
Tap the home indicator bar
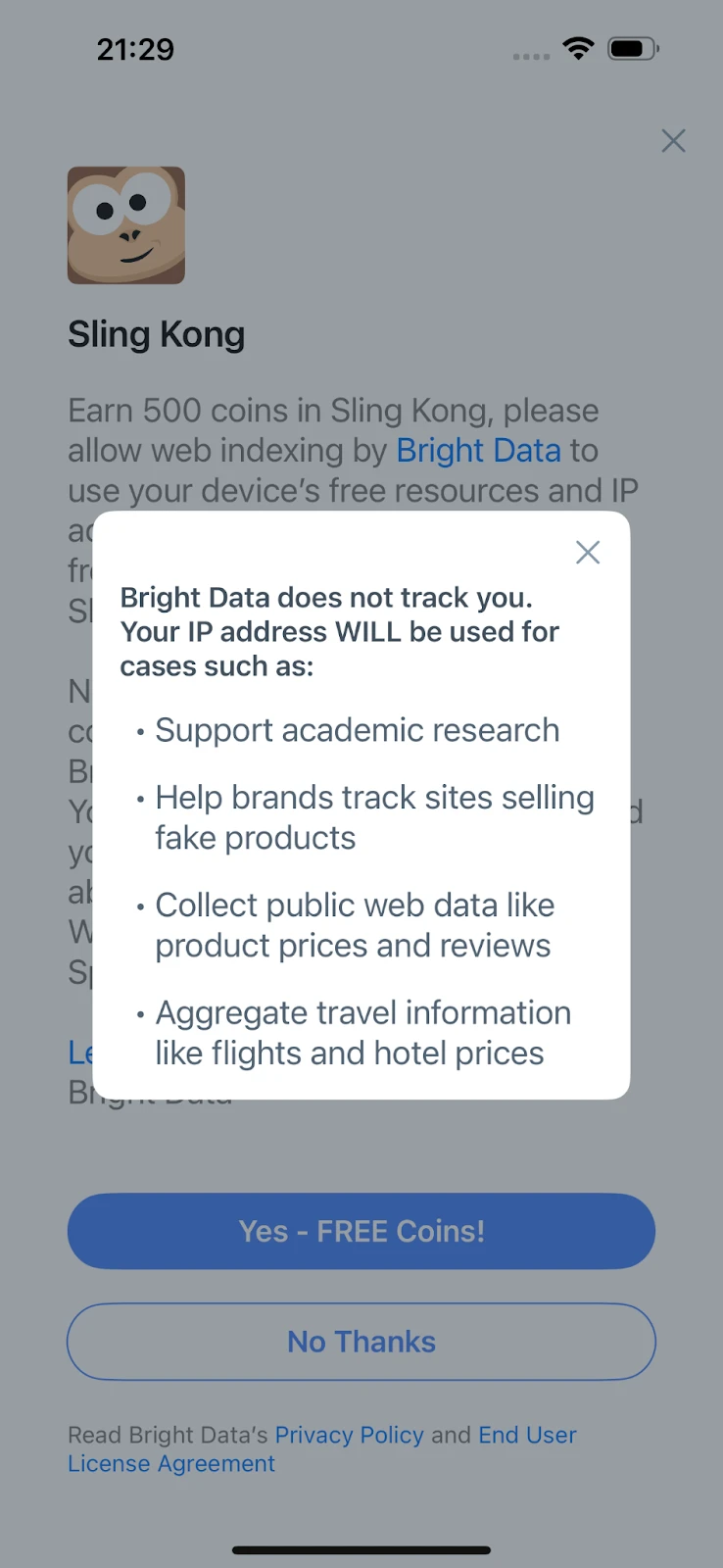(361, 1550)
